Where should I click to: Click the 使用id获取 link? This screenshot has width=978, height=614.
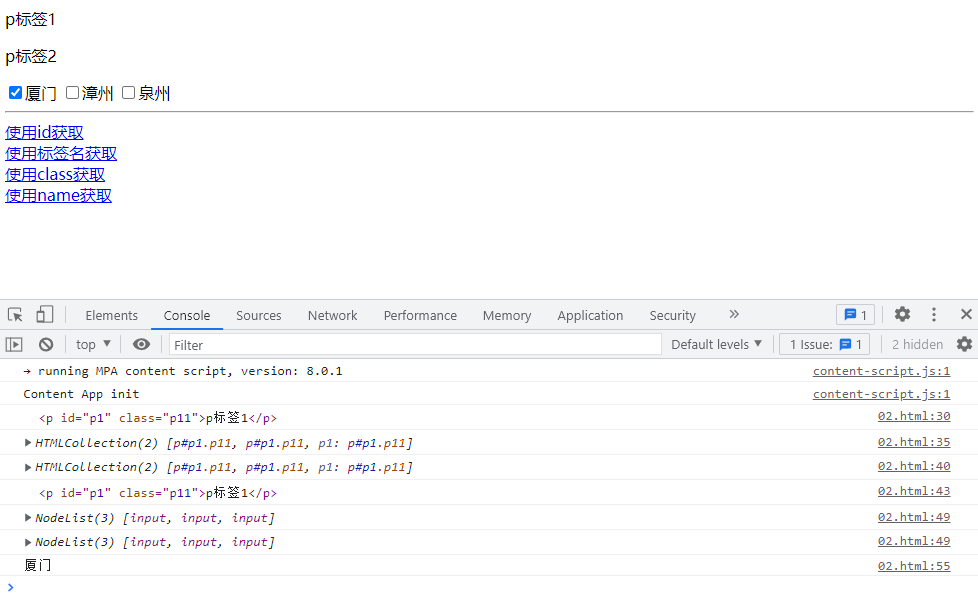coord(44,133)
